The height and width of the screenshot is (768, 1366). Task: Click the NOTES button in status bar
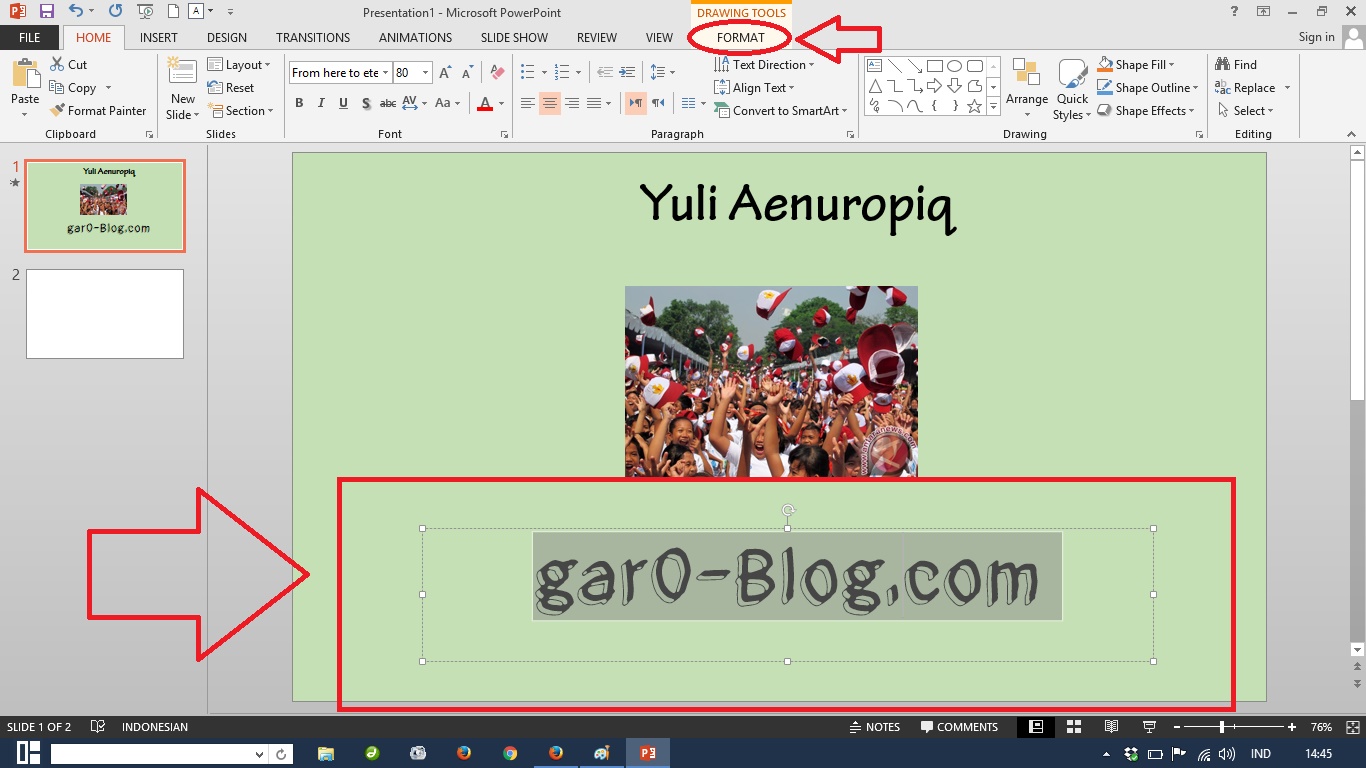(876, 727)
